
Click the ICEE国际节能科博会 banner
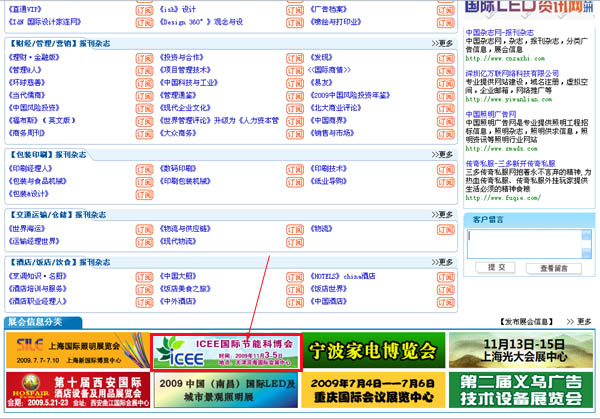click(x=225, y=351)
